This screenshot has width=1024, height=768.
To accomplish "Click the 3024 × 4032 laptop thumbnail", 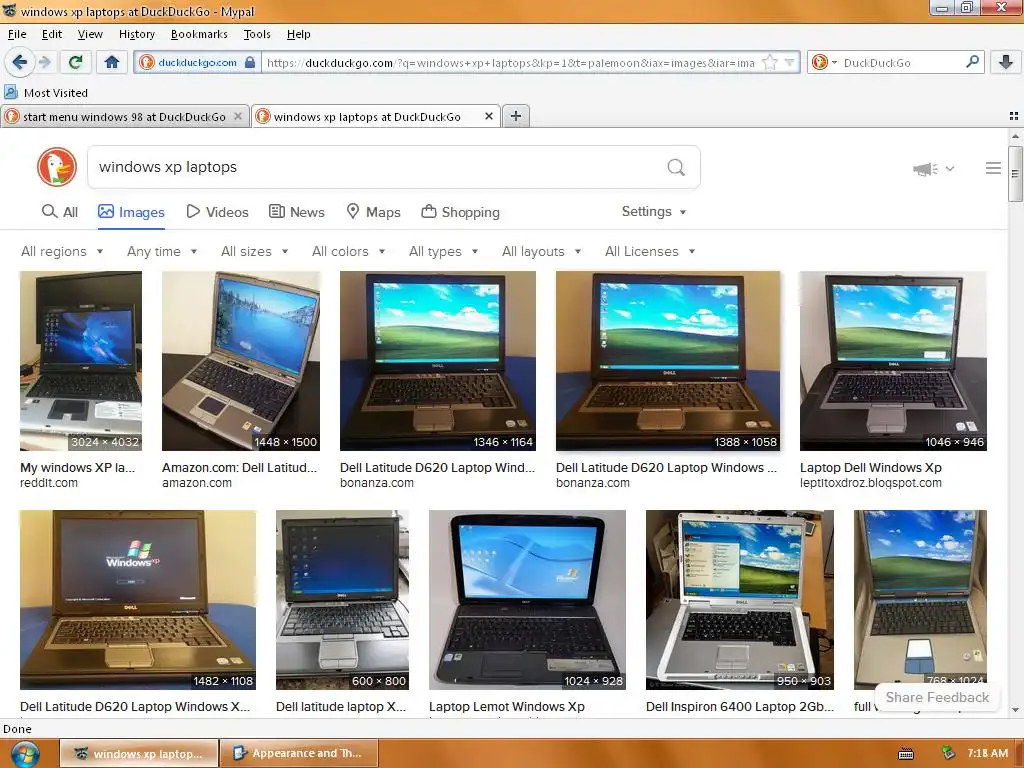I will pos(81,360).
